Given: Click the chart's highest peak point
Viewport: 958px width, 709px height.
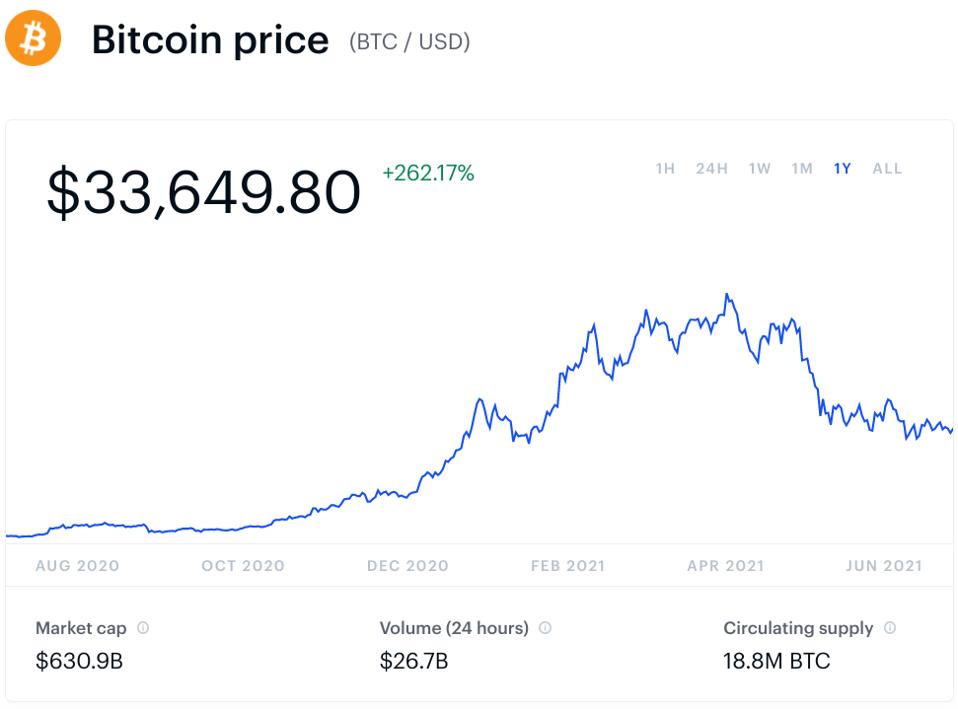Looking at the screenshot, I should click(727, 295).
